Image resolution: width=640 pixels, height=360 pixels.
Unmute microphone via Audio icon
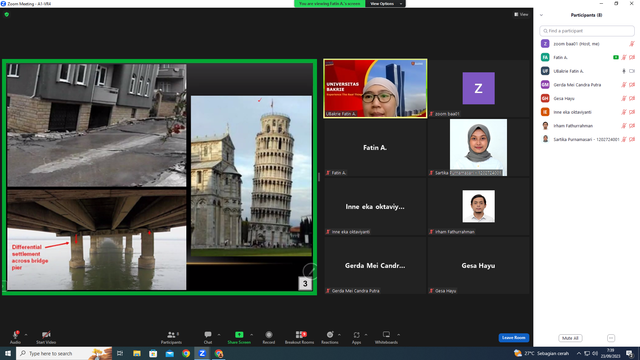15,335
